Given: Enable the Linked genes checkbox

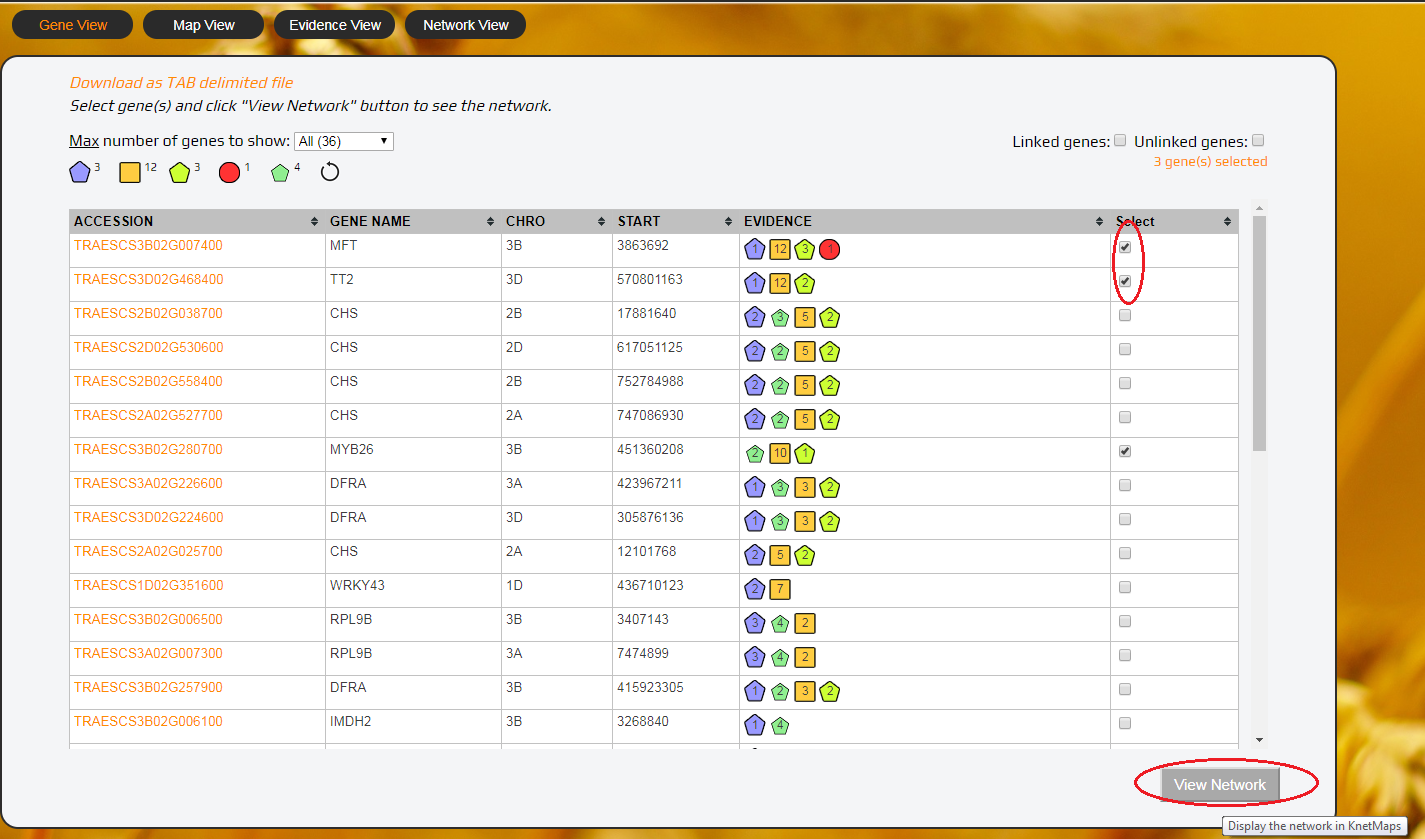Looking at the screenshot, I should [x=1120, y=140].
